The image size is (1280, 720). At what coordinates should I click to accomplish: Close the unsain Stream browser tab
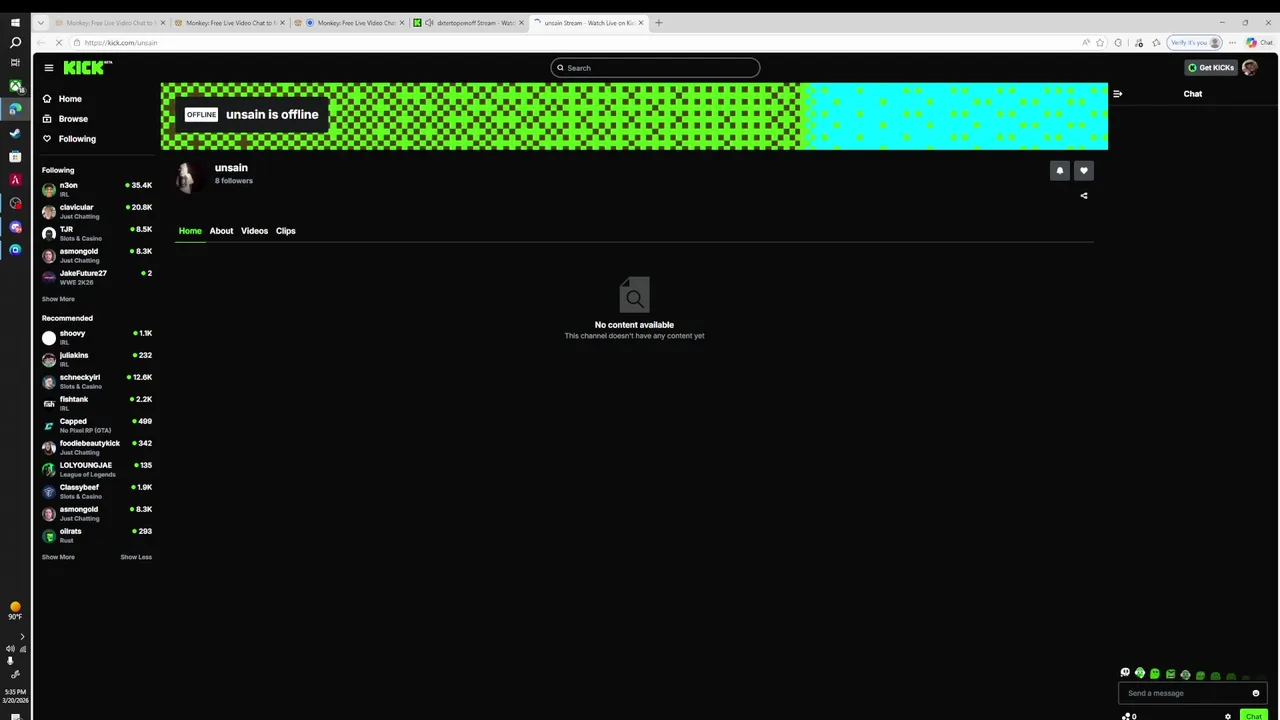point(641,22)
